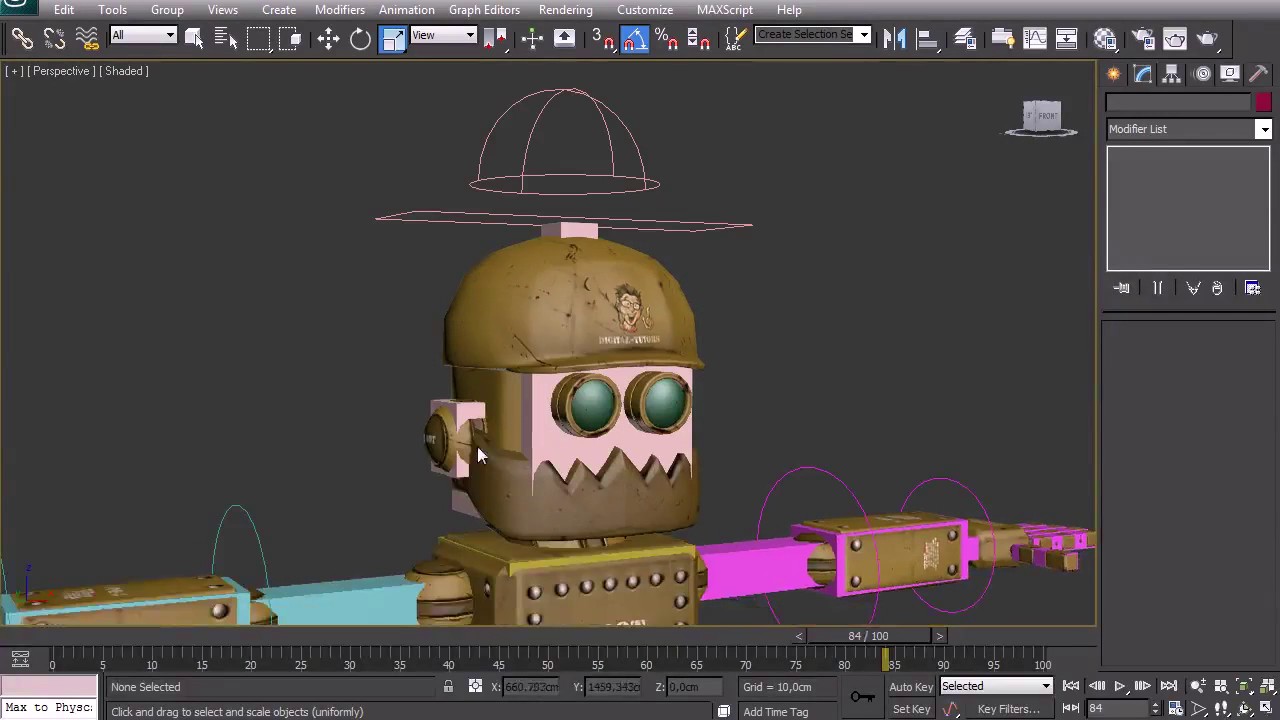Open the Curve Editor icon

point(1035,39)
